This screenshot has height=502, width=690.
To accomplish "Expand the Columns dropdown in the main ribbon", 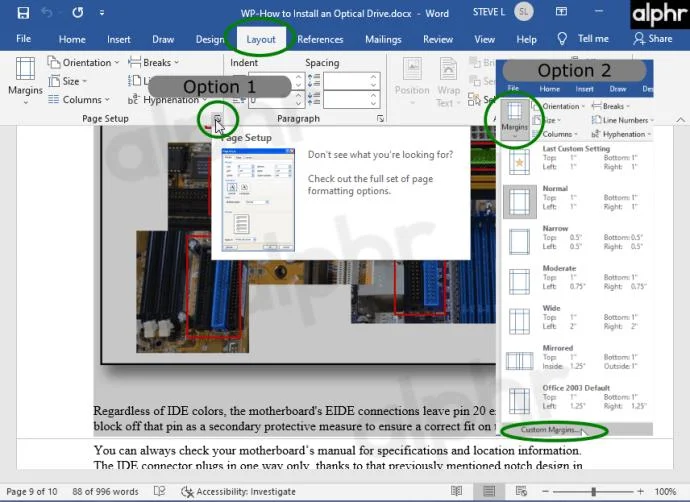I will tap(79, 100).
